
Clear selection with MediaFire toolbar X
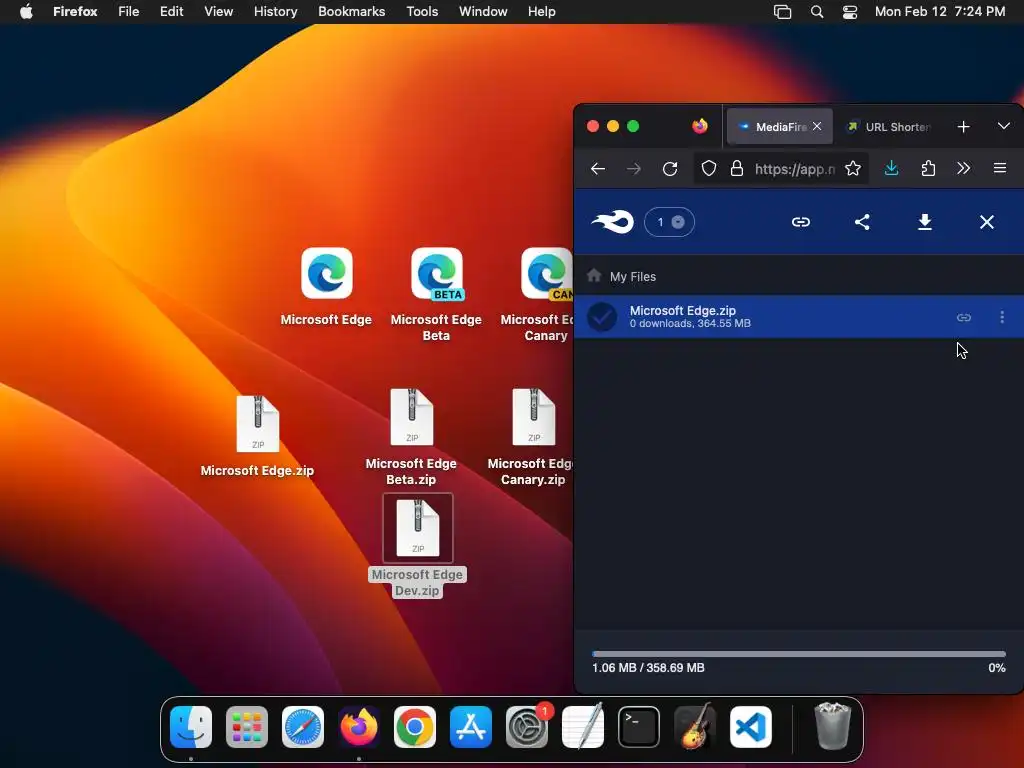(x=987, y=222)
